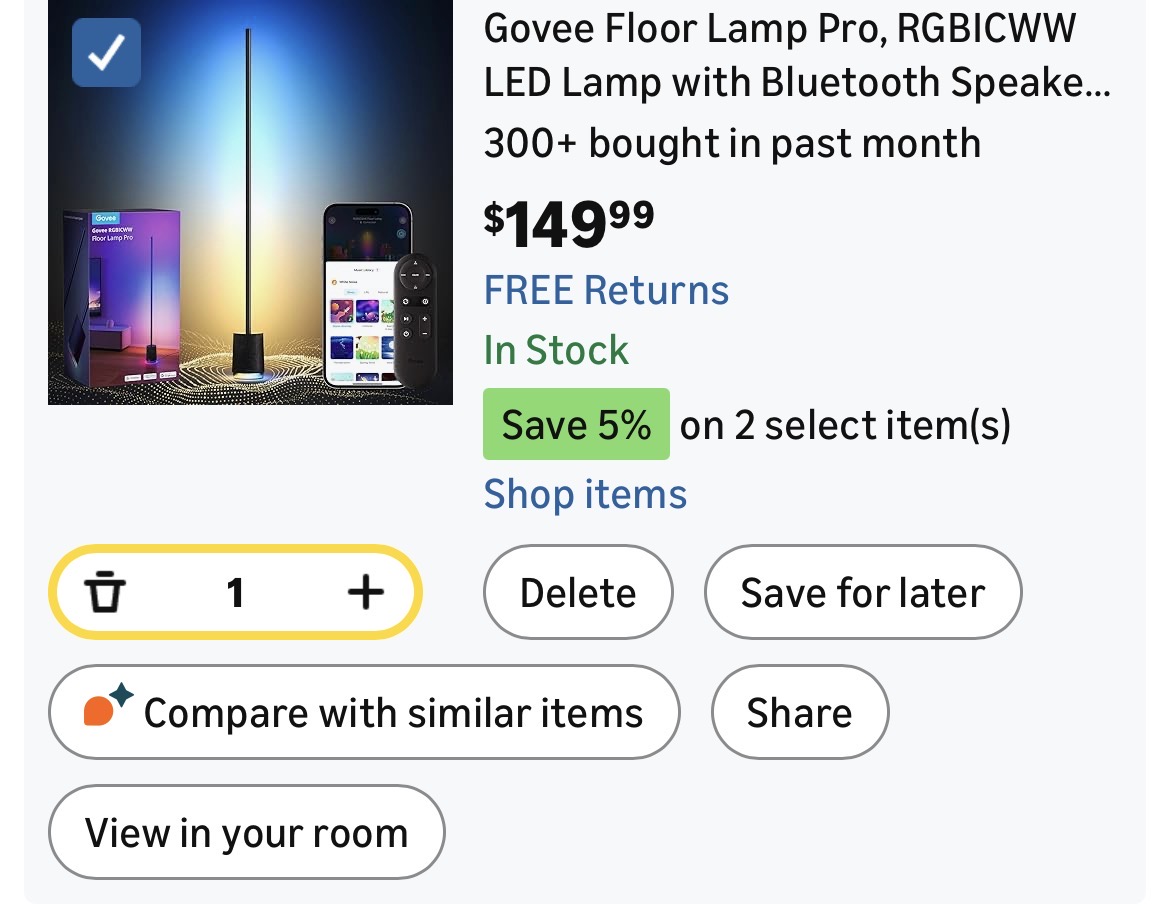The image size is (1170, 906).
Task: Click the remote control in product photo
Action: [414, 320]
